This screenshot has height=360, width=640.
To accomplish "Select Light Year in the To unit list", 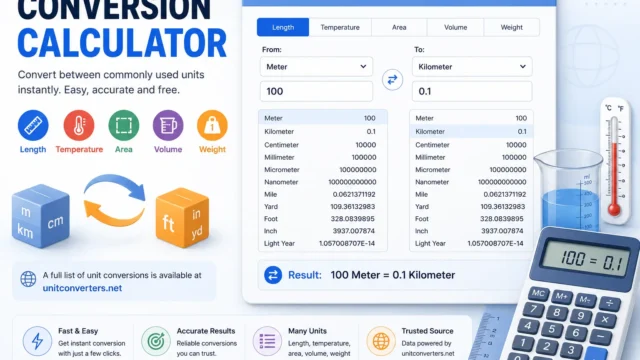I will click(x=471, y=243).
